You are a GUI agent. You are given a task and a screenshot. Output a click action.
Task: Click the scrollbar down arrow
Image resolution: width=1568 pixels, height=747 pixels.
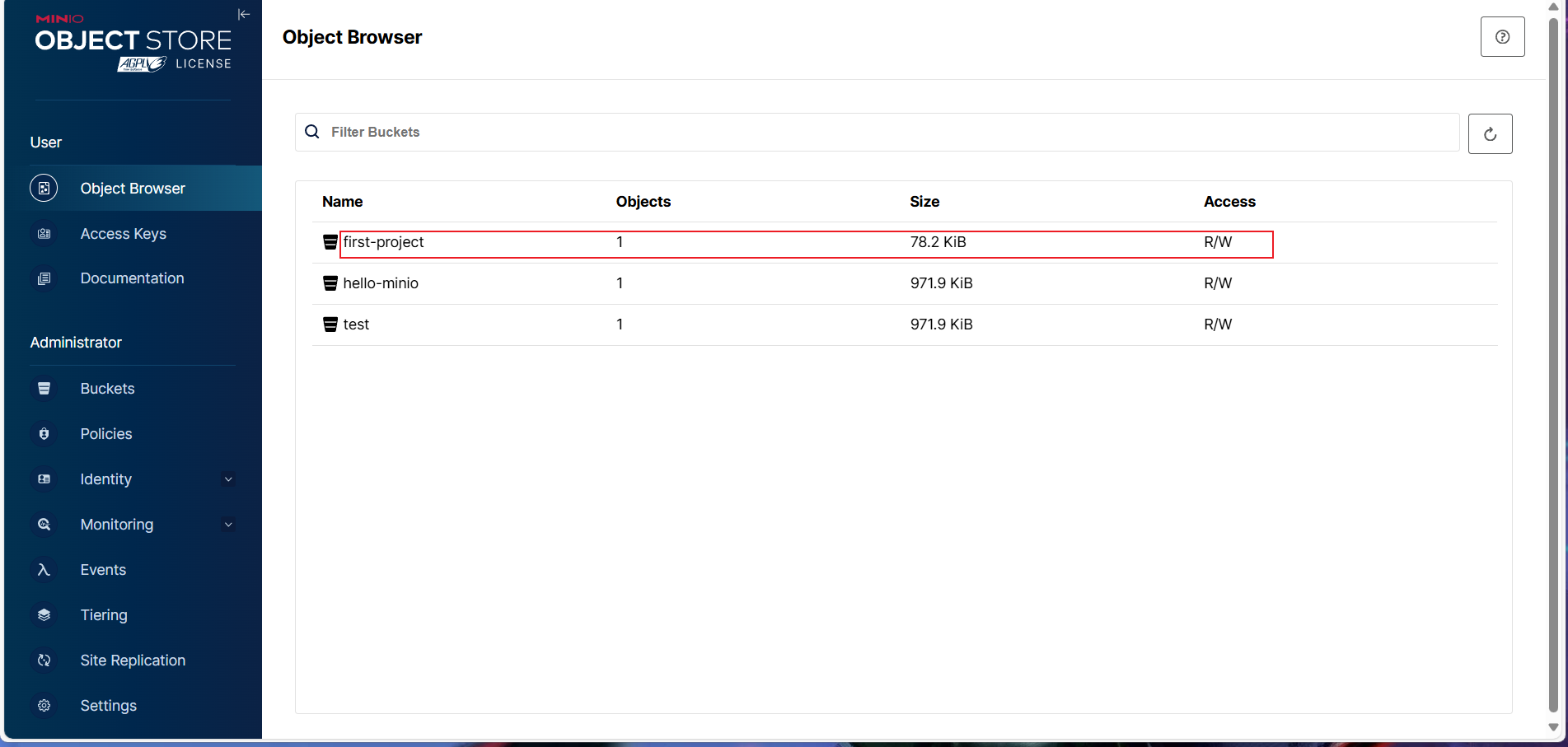pos(1553,727)
